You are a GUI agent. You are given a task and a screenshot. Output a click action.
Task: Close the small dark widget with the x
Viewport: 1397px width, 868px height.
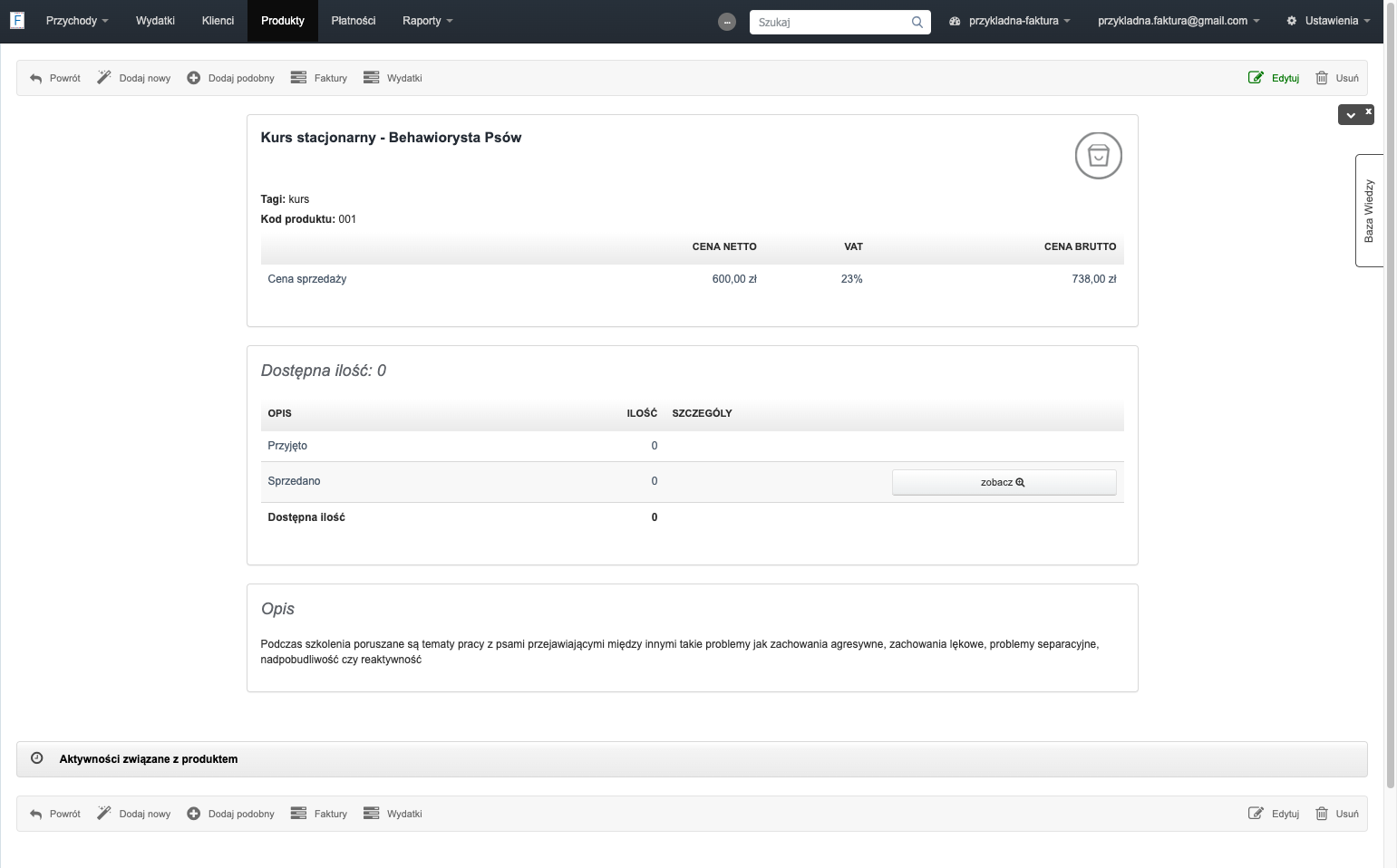(x=1369, y=111)
